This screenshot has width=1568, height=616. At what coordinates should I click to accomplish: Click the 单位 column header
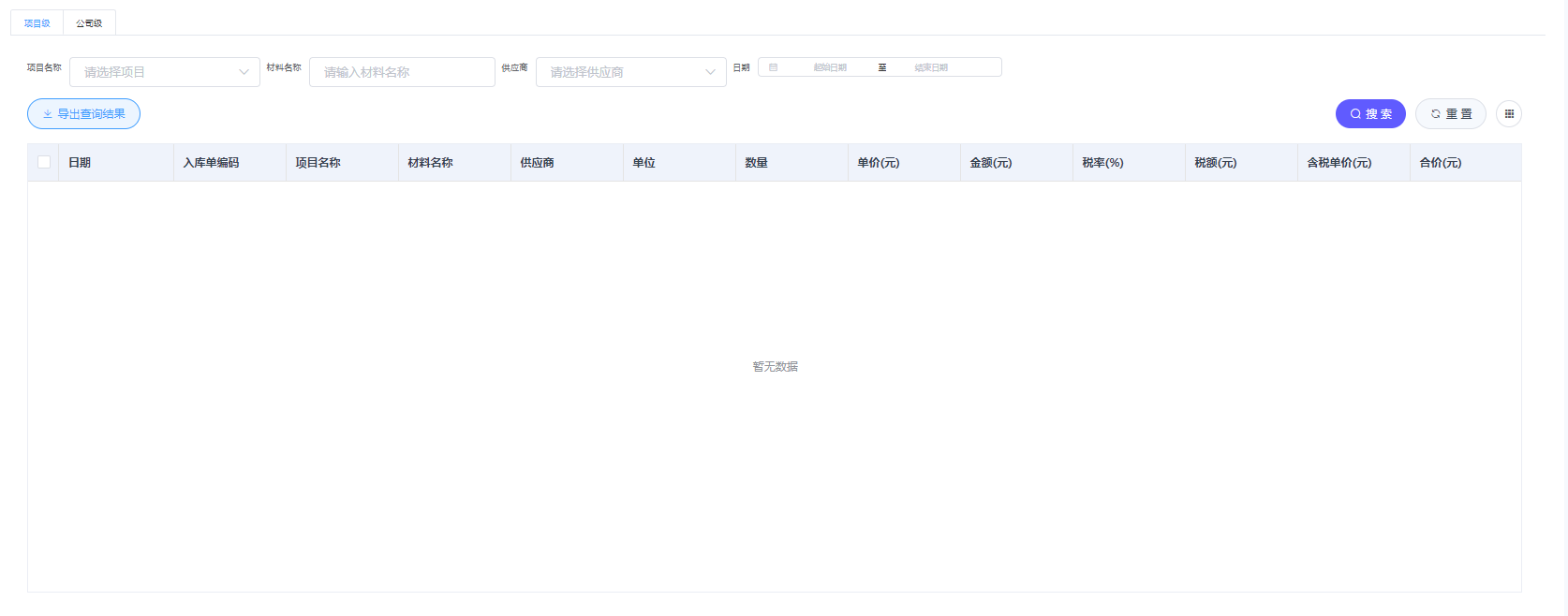point(680,163)
